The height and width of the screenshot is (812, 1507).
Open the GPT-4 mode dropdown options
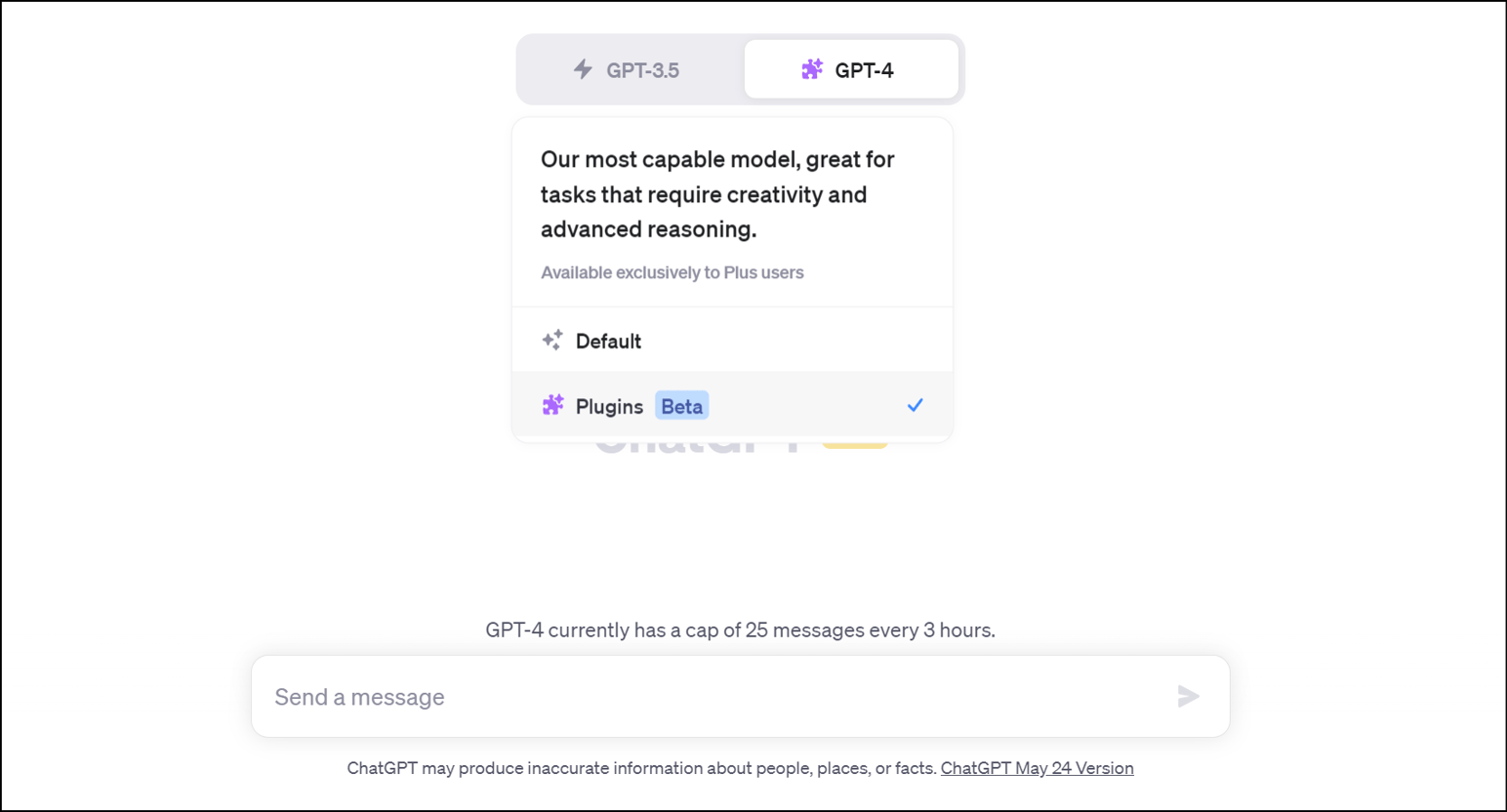point(850,69)
